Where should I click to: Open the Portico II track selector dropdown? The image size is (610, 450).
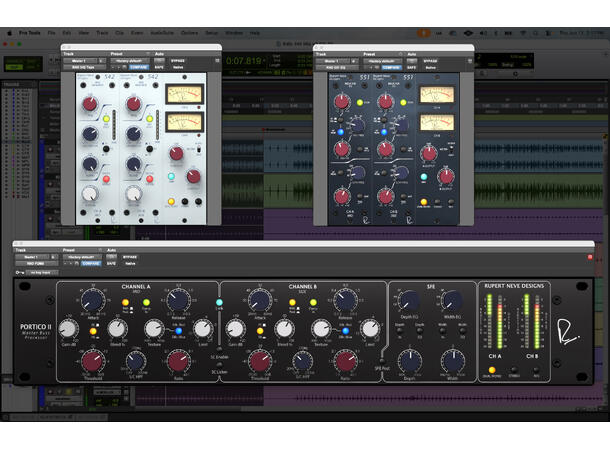(33, 257)
